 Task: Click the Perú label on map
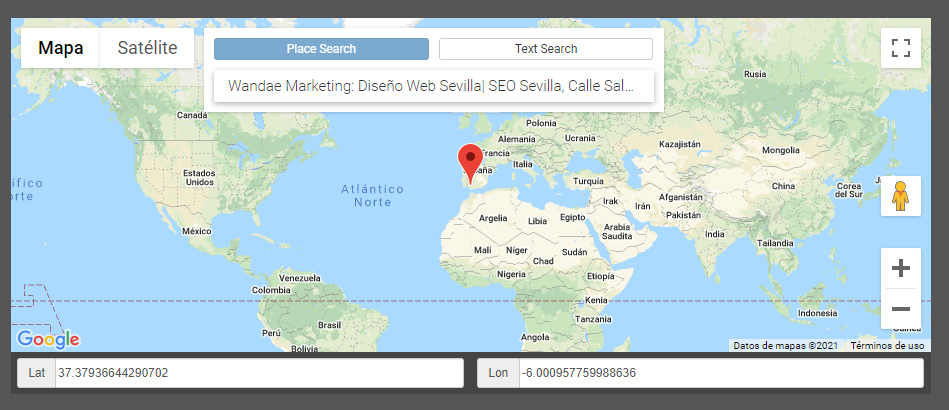point(271,334)
